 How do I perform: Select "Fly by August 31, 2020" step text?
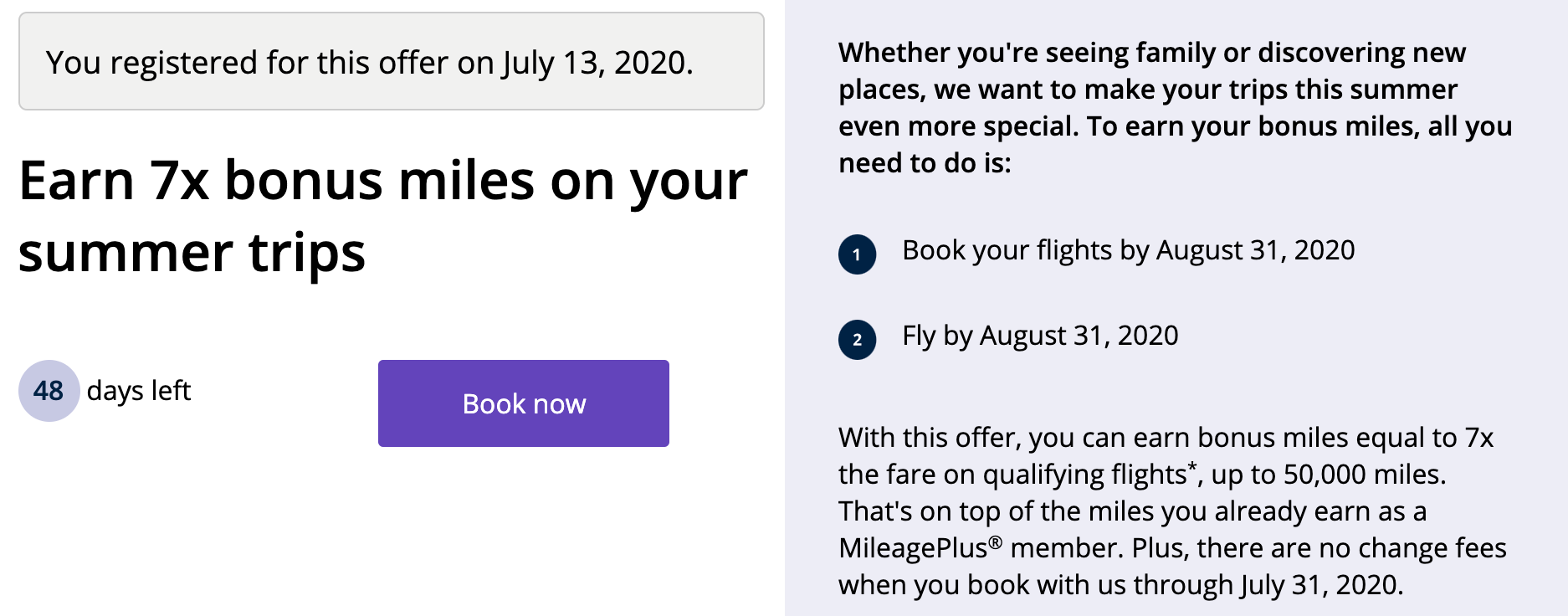[1039, 336]
